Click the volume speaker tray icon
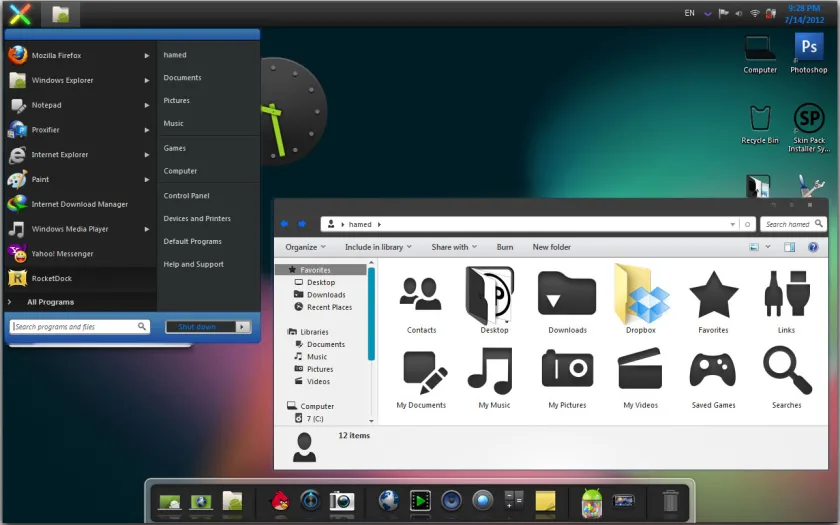The image size is (840, 525). (x=739, y=13)
